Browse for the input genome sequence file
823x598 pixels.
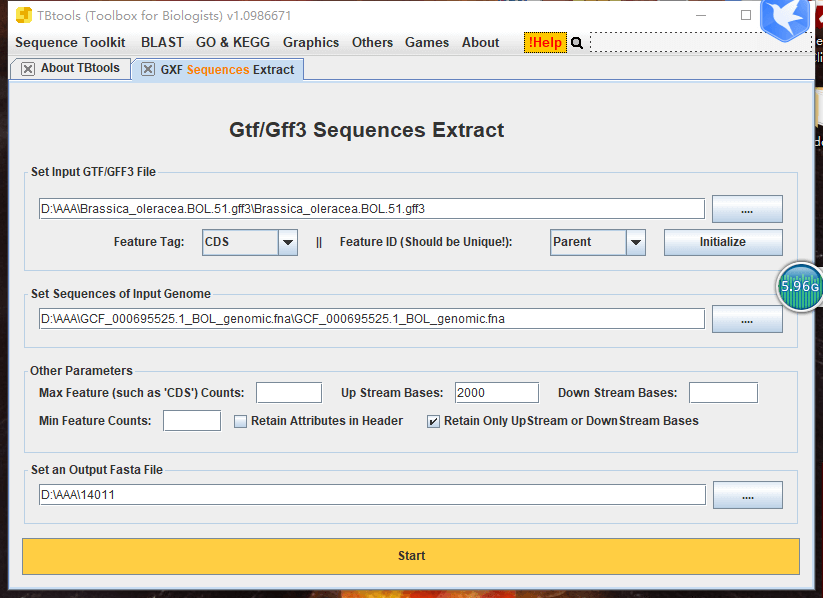pos(747,319)
